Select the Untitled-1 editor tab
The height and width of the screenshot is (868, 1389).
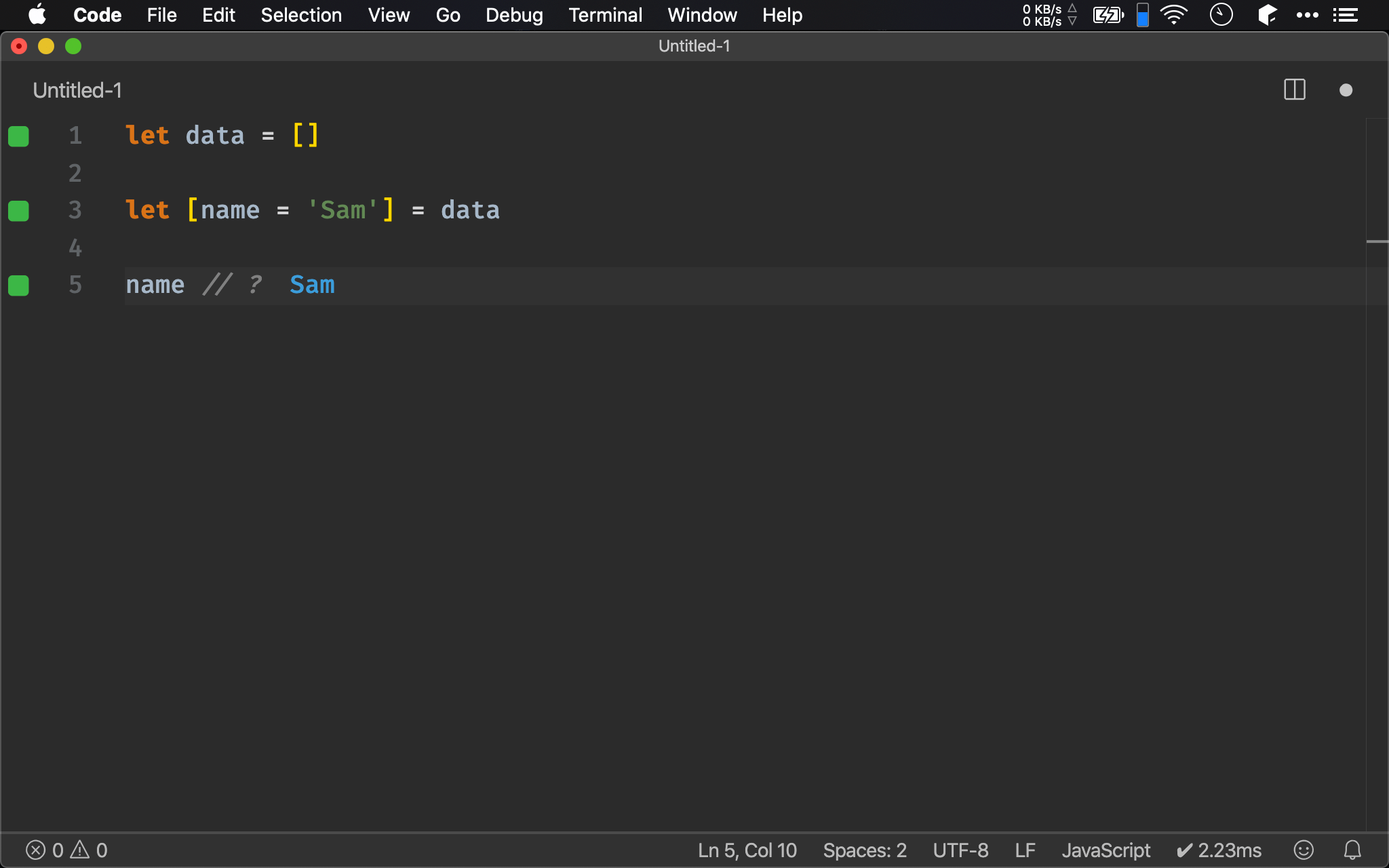click(x=77, y=90)
